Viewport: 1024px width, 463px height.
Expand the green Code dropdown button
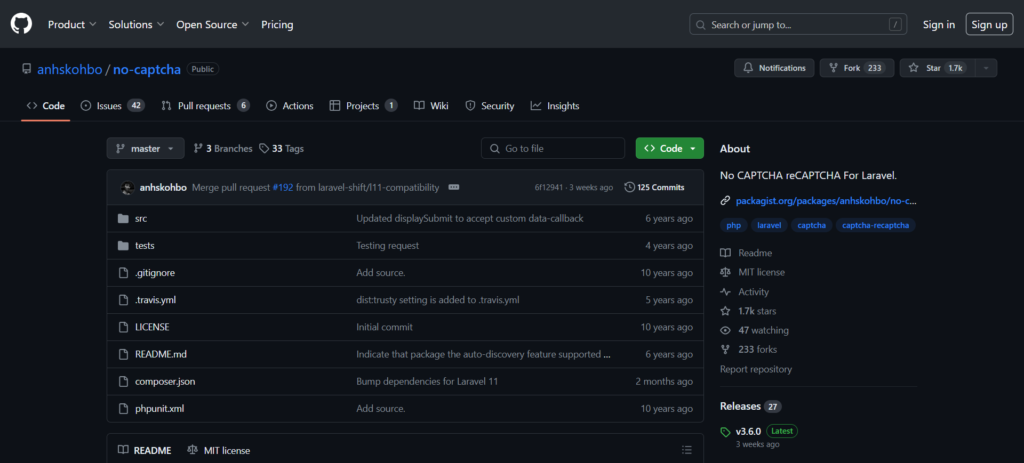[x=669, y=148]
